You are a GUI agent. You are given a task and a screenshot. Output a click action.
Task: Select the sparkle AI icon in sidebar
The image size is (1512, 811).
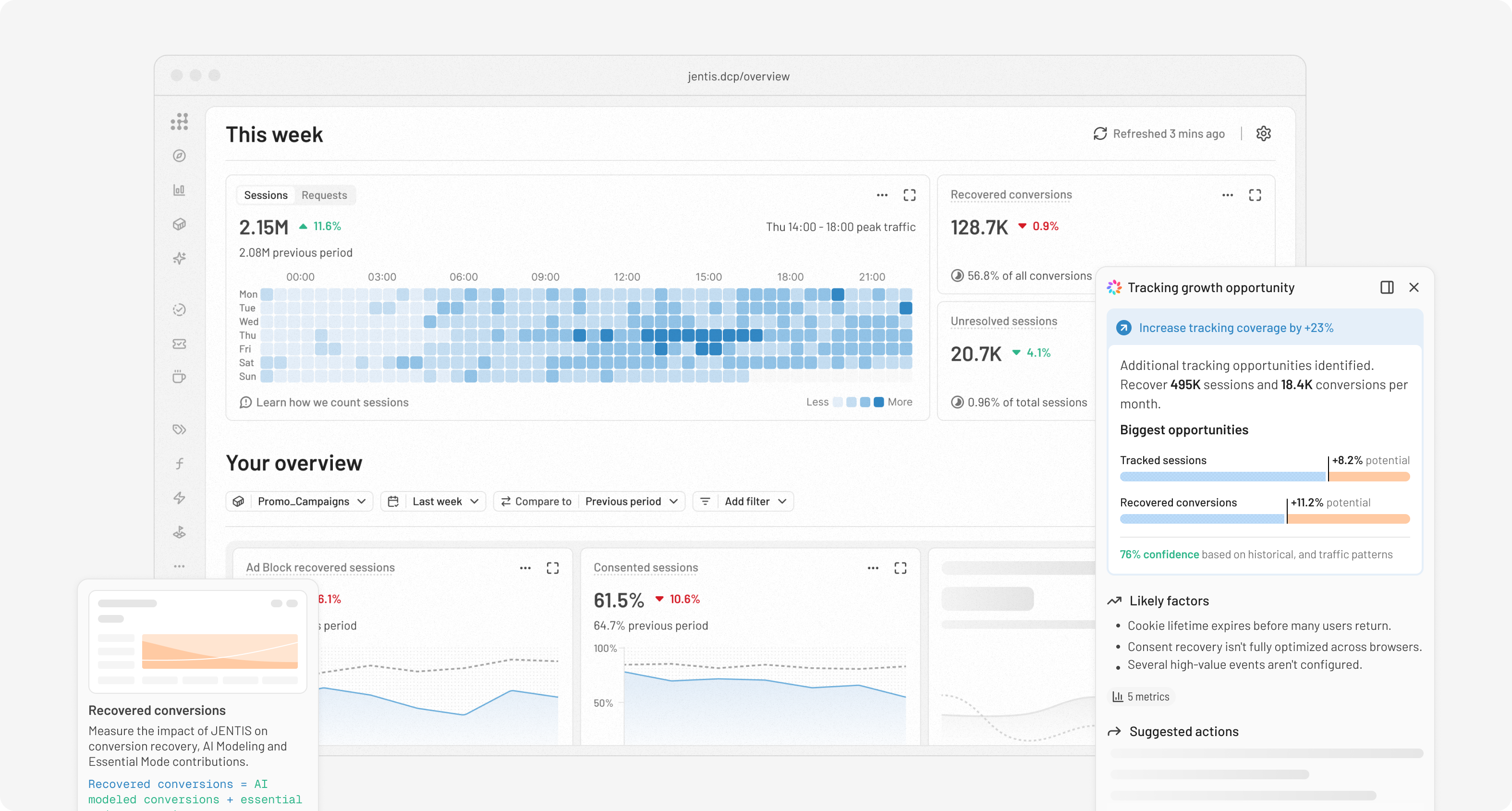pyautogui.click(x=179, y=258)
